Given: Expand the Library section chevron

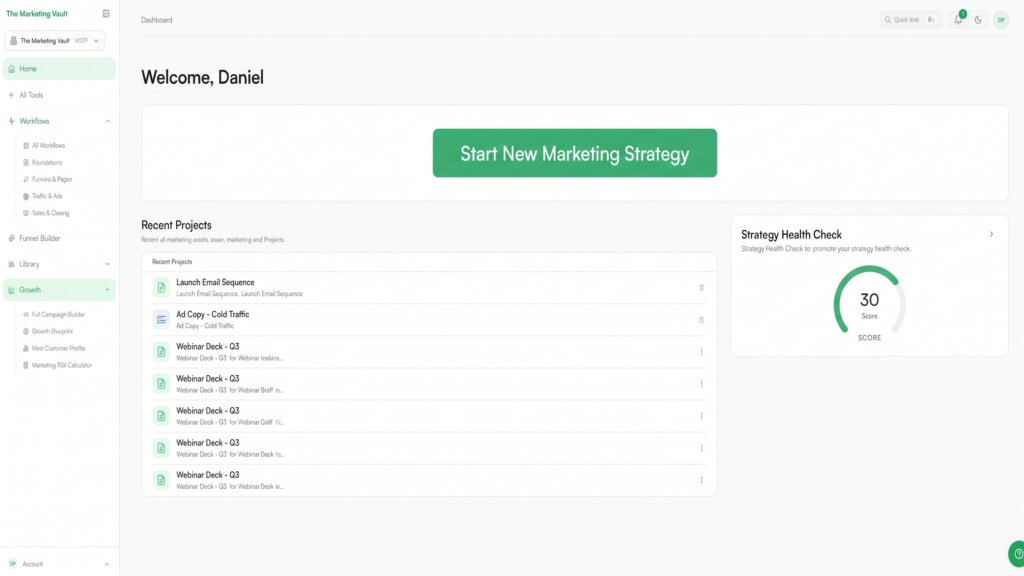Looking at the screenshot, I should tap(107, 264).
